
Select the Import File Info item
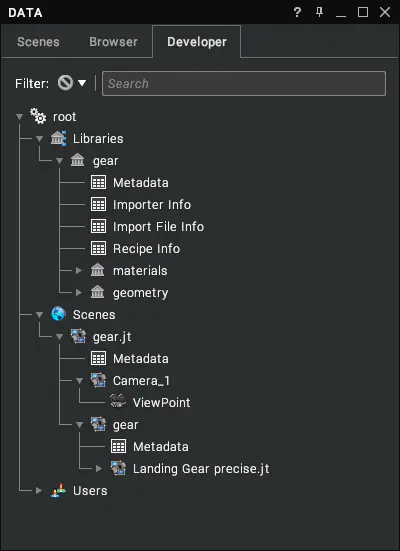(158, 226)
